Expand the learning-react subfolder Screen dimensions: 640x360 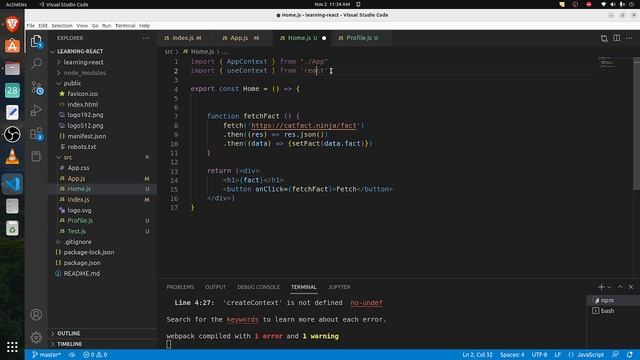(59, 62)
